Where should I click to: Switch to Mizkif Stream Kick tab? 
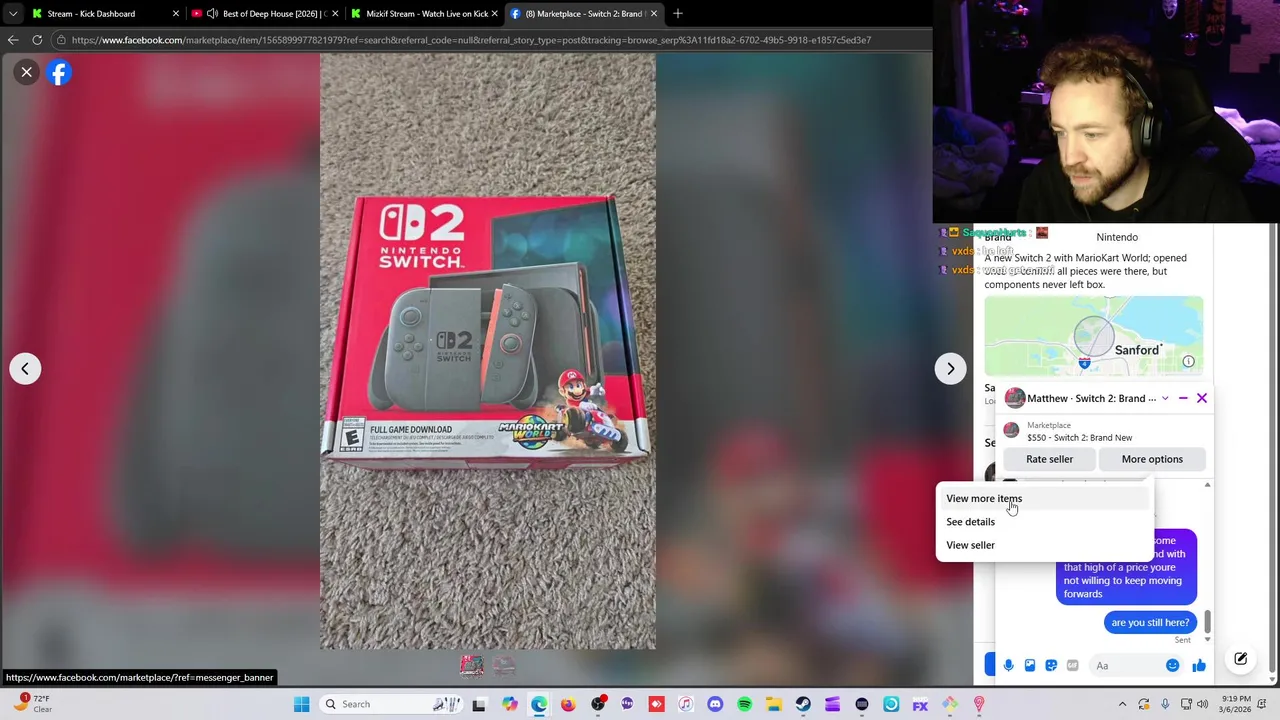pyautogui.click(x=423, y=13)
